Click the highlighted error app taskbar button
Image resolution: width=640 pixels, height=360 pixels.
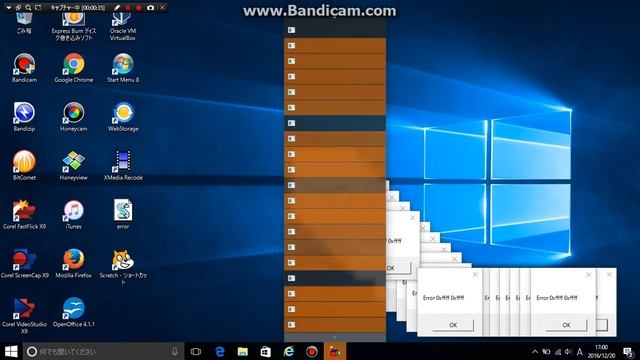(x=335, y=351)
